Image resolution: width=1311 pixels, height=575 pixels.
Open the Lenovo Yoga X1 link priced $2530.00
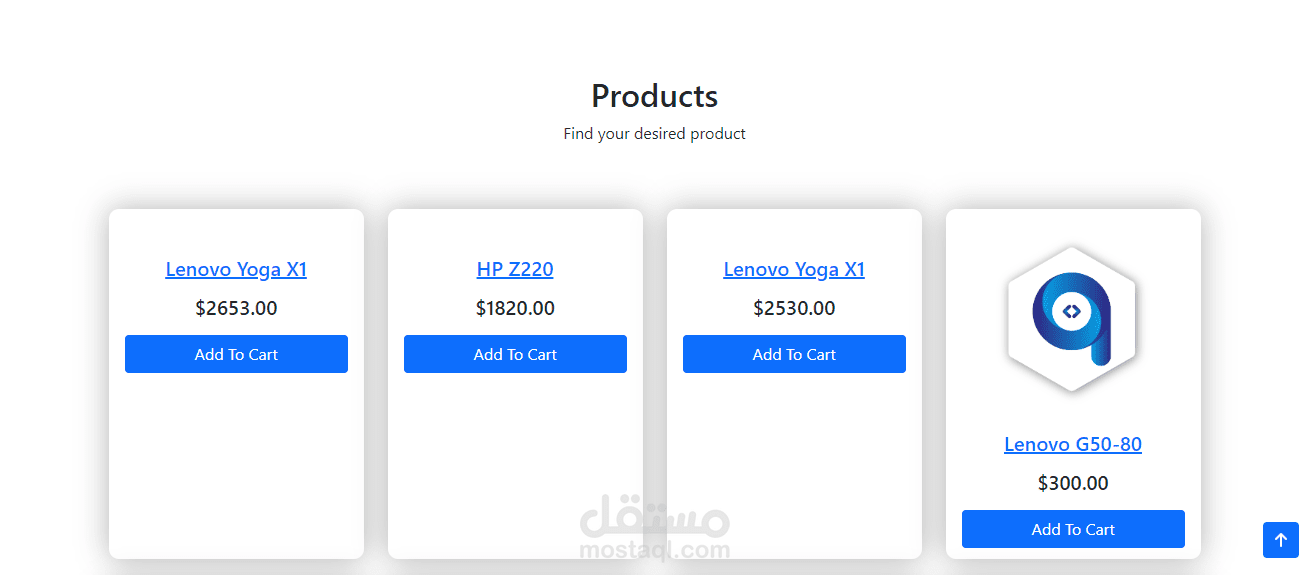tap(794, 269)
